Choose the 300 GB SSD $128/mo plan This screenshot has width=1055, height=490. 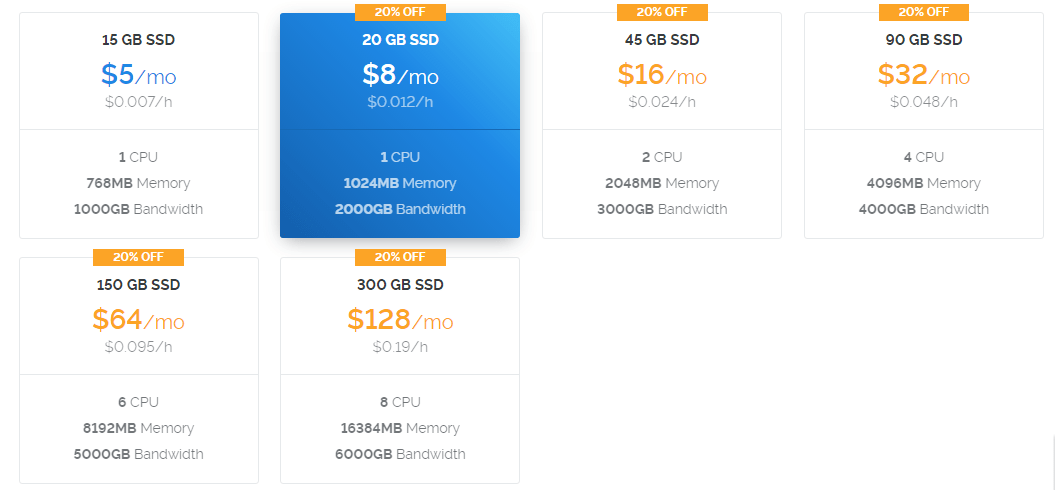click(x=400, y=370)
